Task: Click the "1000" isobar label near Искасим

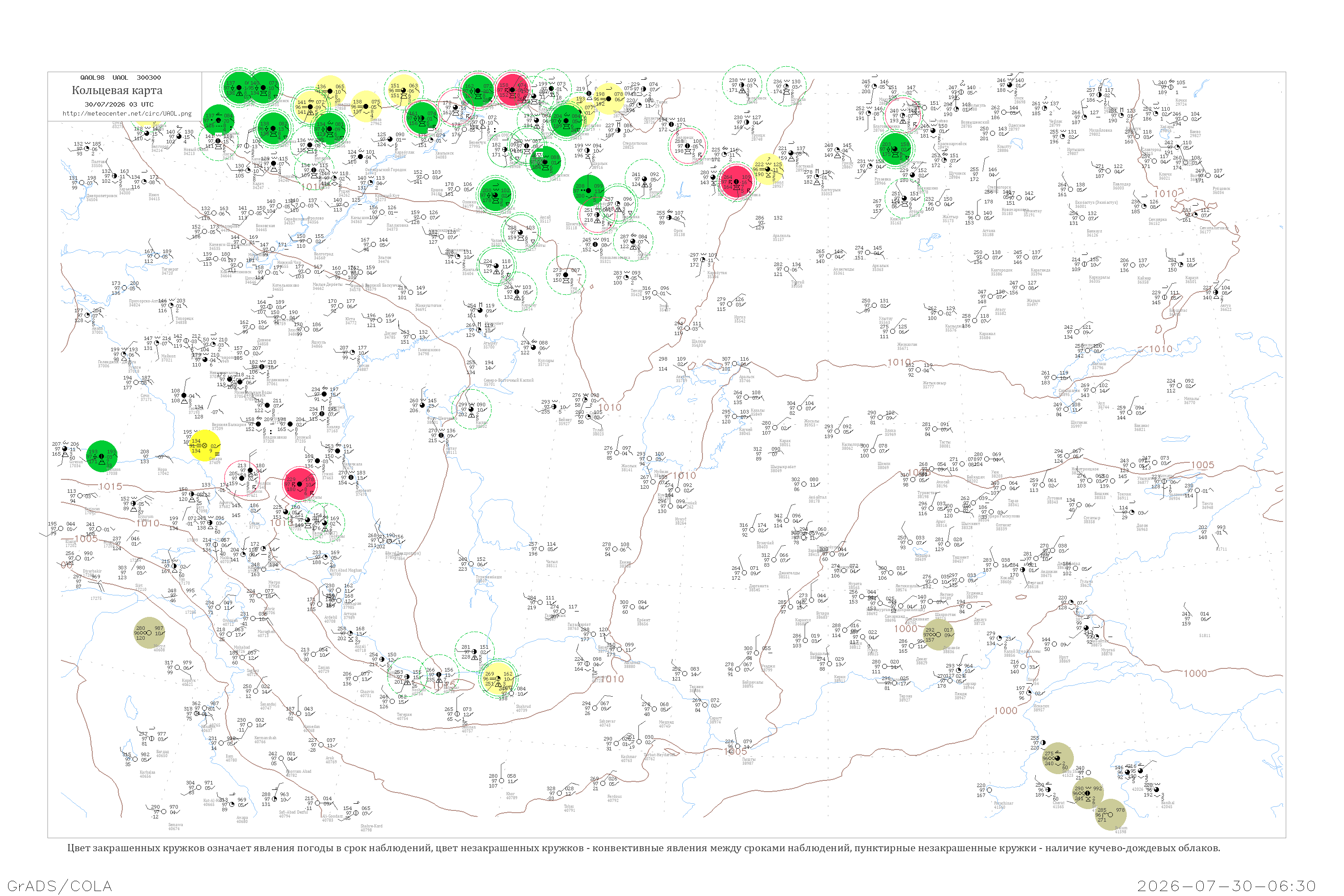Action: point(1006,711)
